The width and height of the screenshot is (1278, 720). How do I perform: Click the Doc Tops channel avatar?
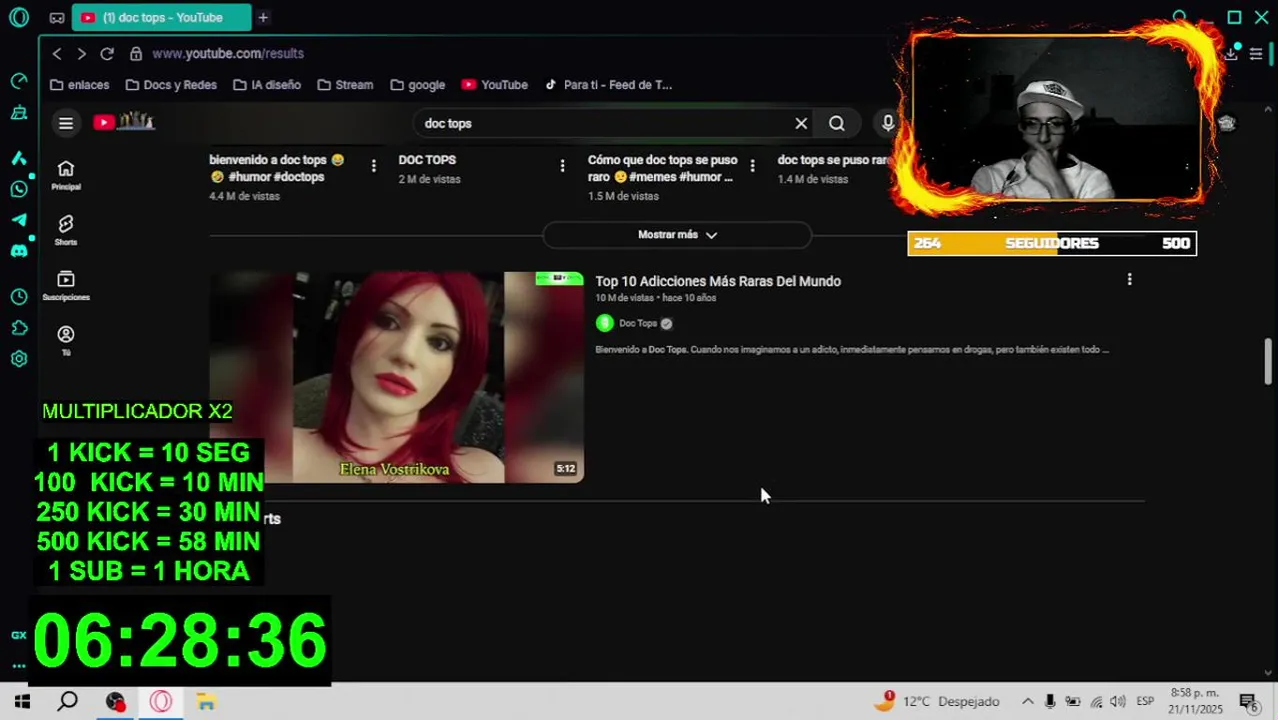604,323
